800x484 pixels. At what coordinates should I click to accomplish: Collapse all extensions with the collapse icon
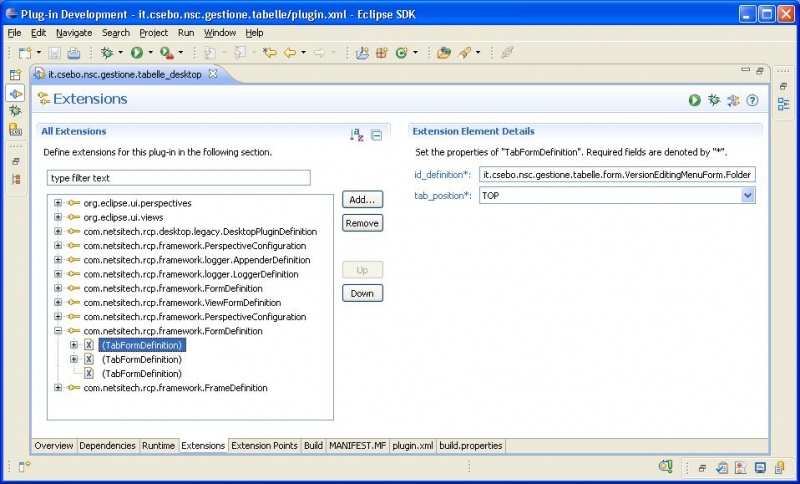(x=377, y=135)
